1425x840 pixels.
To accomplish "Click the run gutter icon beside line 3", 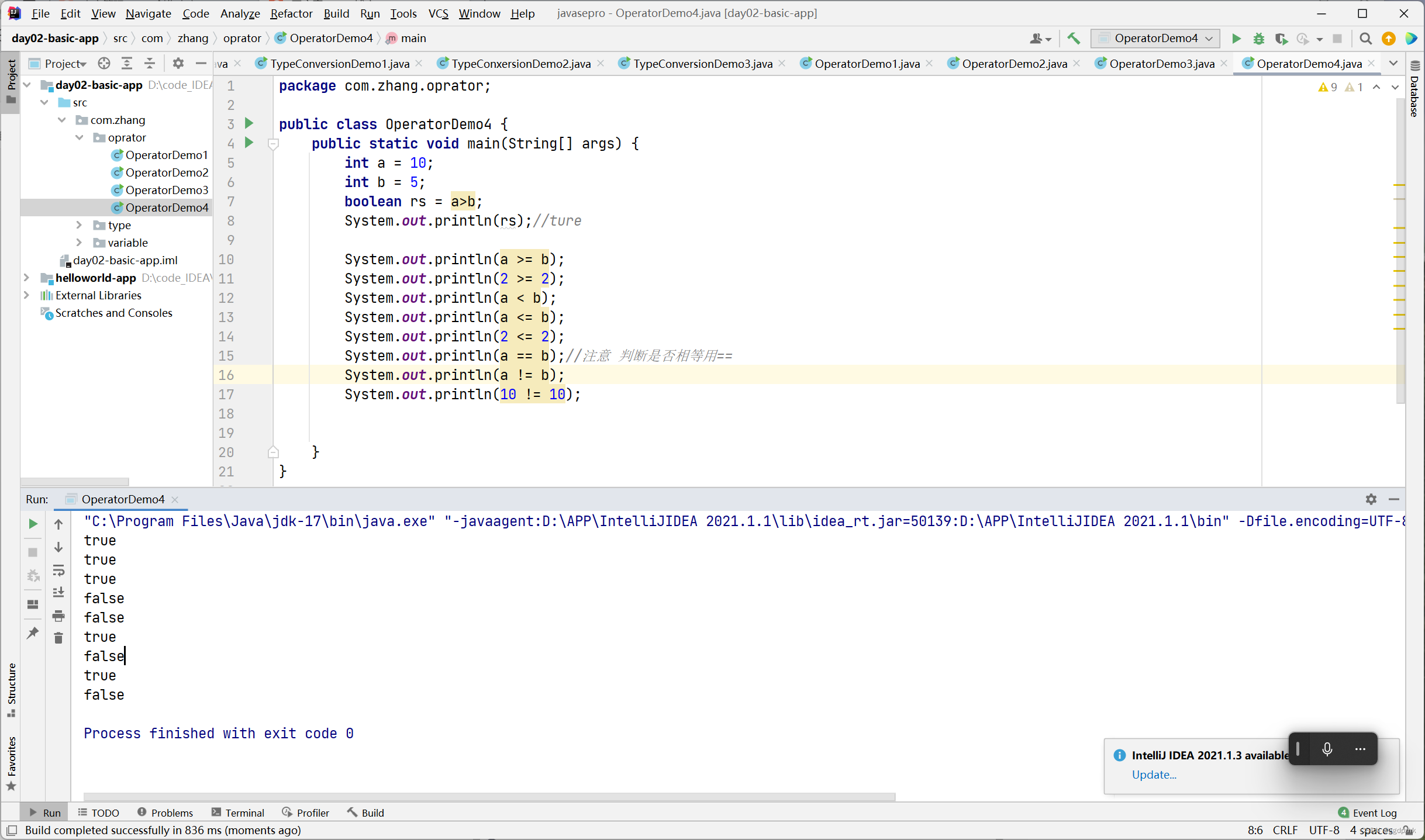I will 249,123.
